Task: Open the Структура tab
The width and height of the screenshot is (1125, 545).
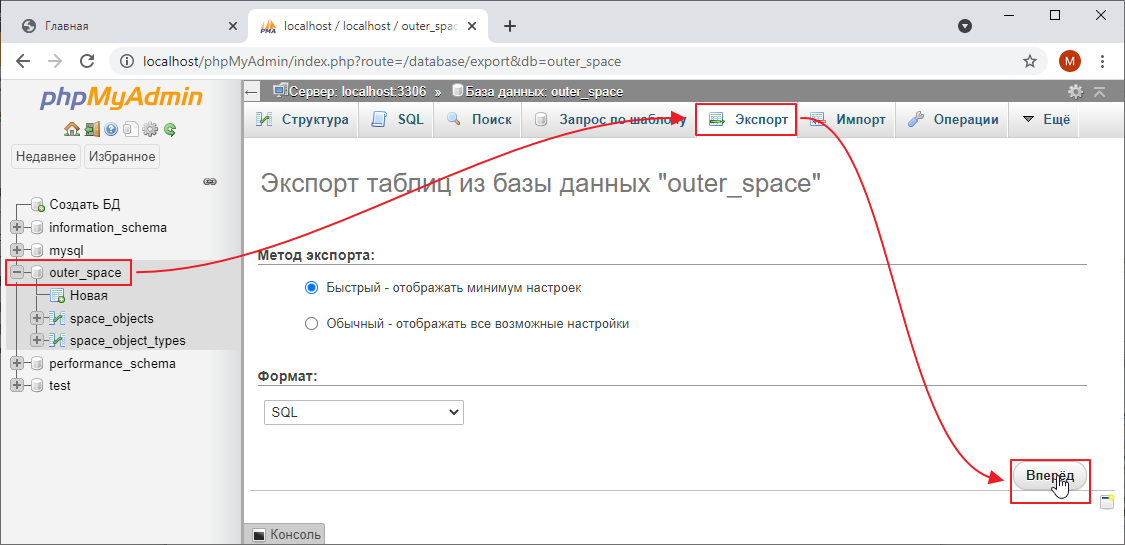Action: [302, 120]
